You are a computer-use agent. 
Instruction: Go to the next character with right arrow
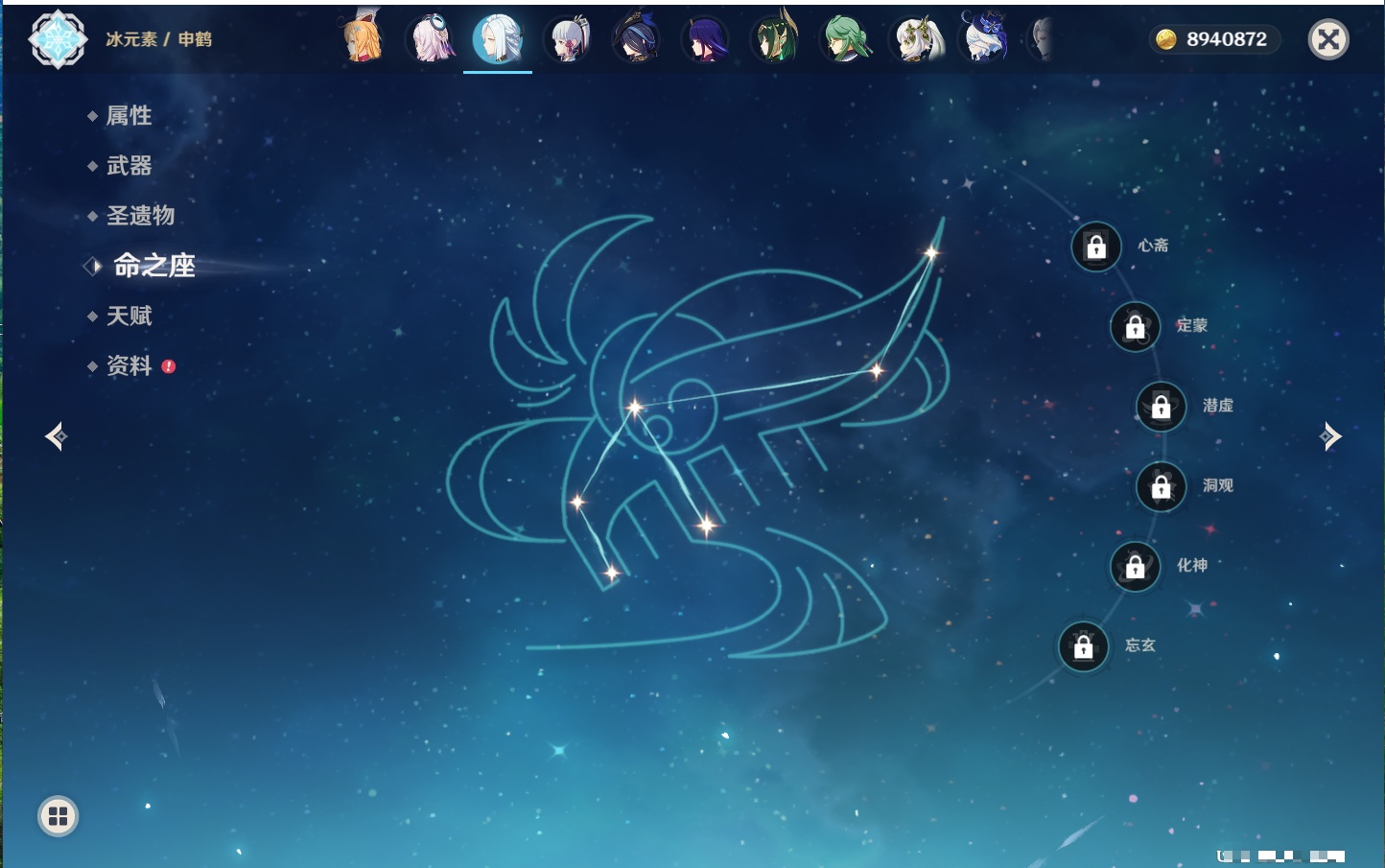(x=1330, y=436)
